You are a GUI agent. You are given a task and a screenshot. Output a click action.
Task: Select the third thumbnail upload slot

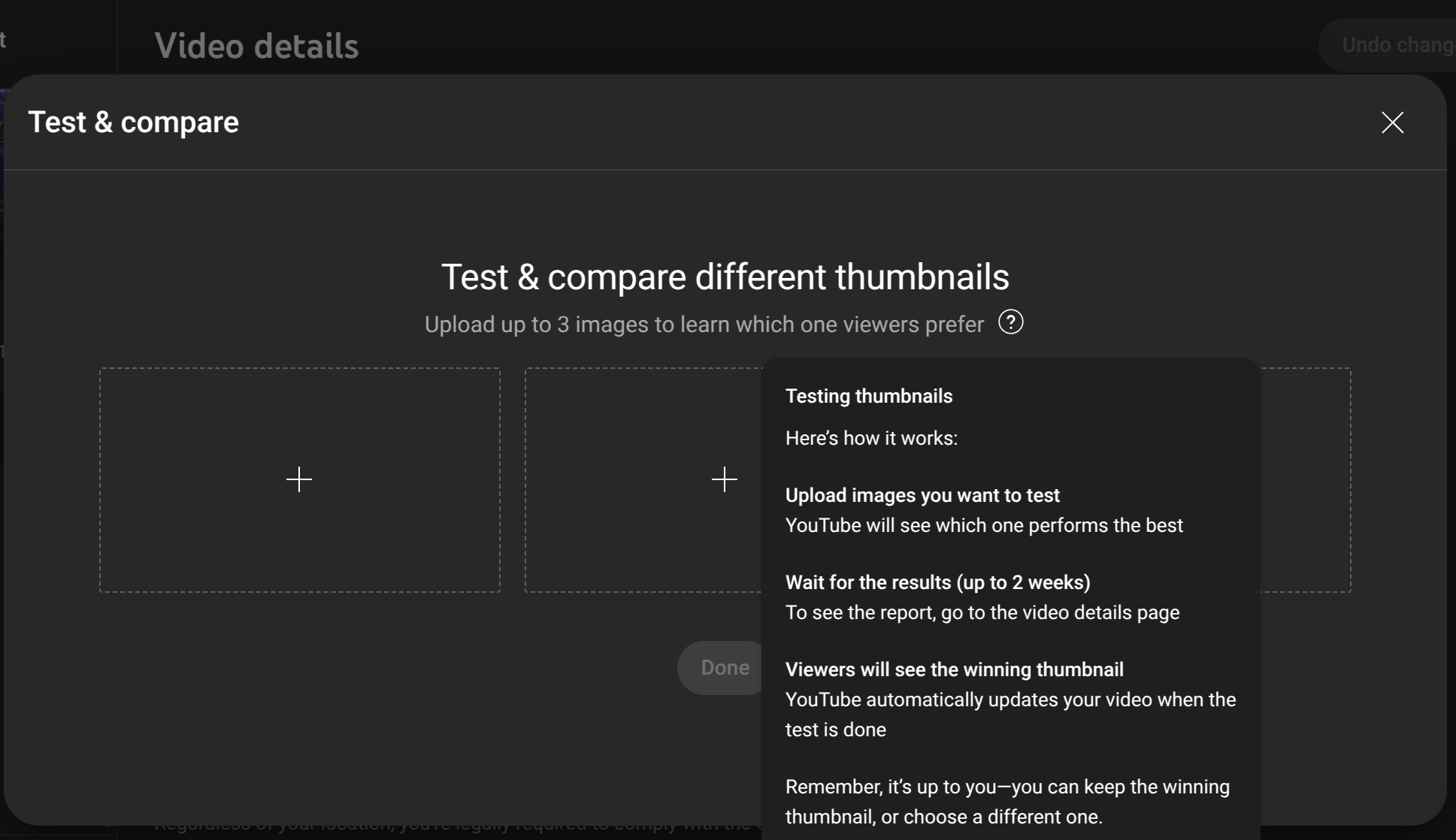pyautogui.click(x=1306, y=479)
